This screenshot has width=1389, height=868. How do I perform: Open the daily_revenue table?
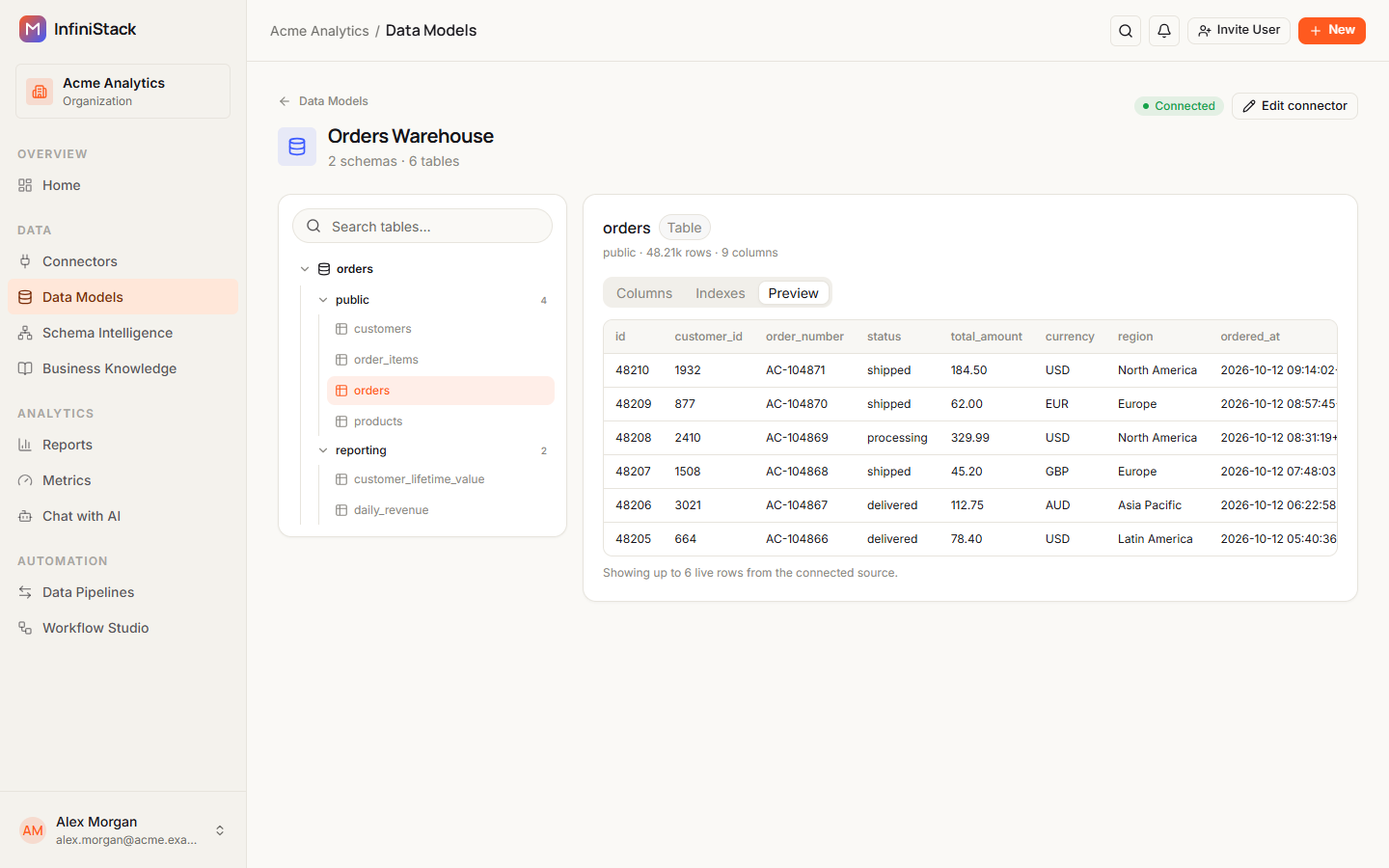441,510
